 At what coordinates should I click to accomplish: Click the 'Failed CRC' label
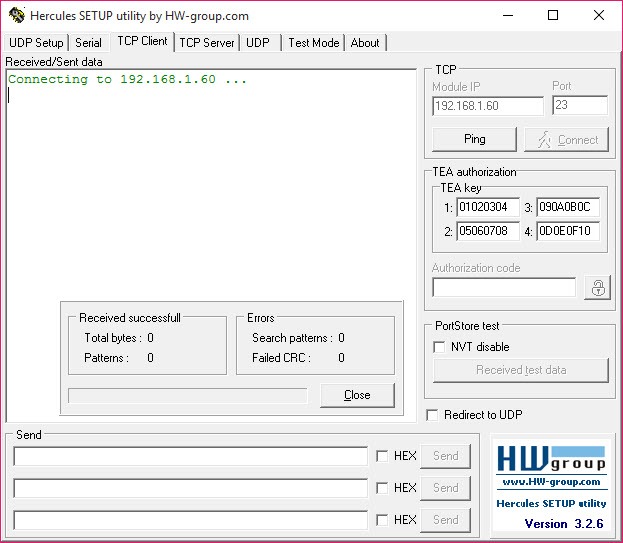coord(281,357)
